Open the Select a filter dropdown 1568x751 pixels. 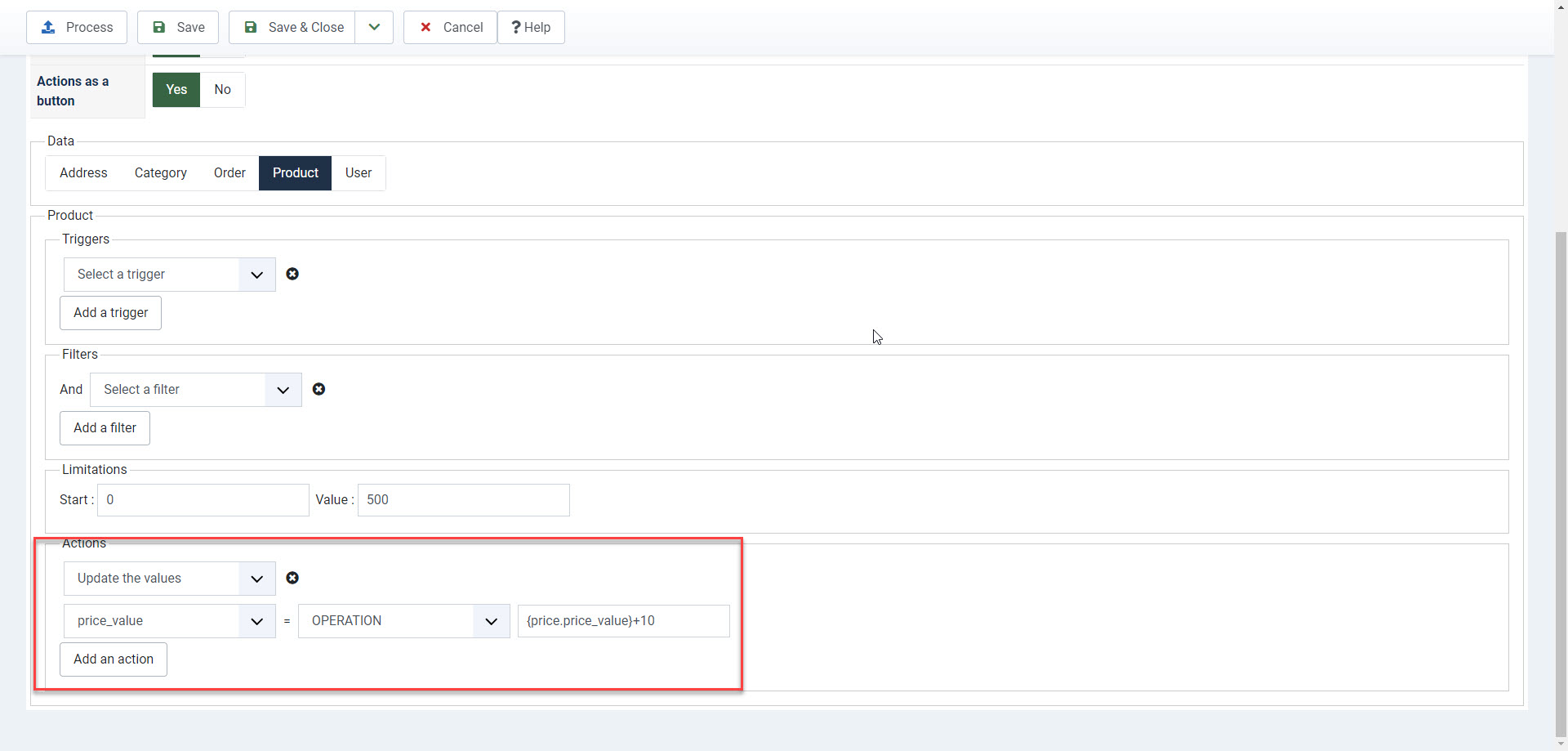[196, 390]
